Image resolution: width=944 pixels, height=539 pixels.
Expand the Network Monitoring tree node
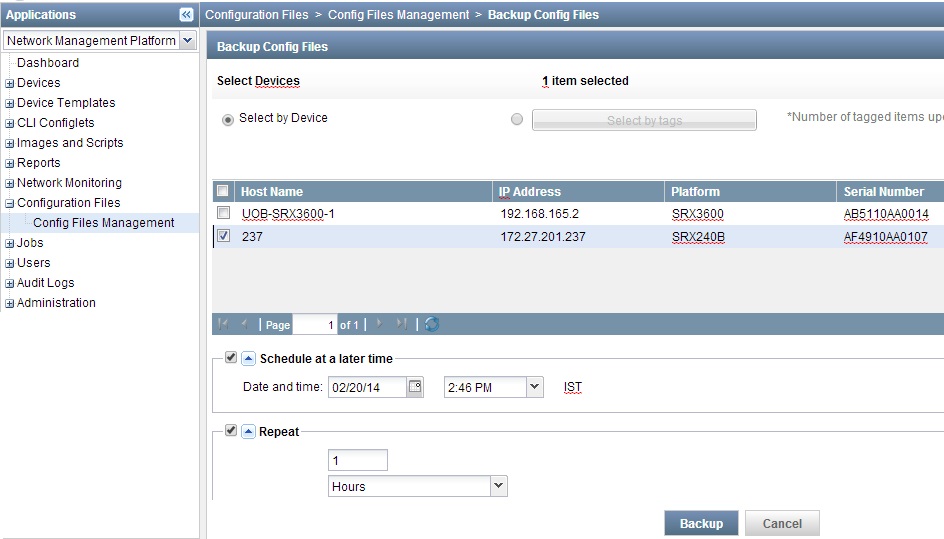(10, 183)
